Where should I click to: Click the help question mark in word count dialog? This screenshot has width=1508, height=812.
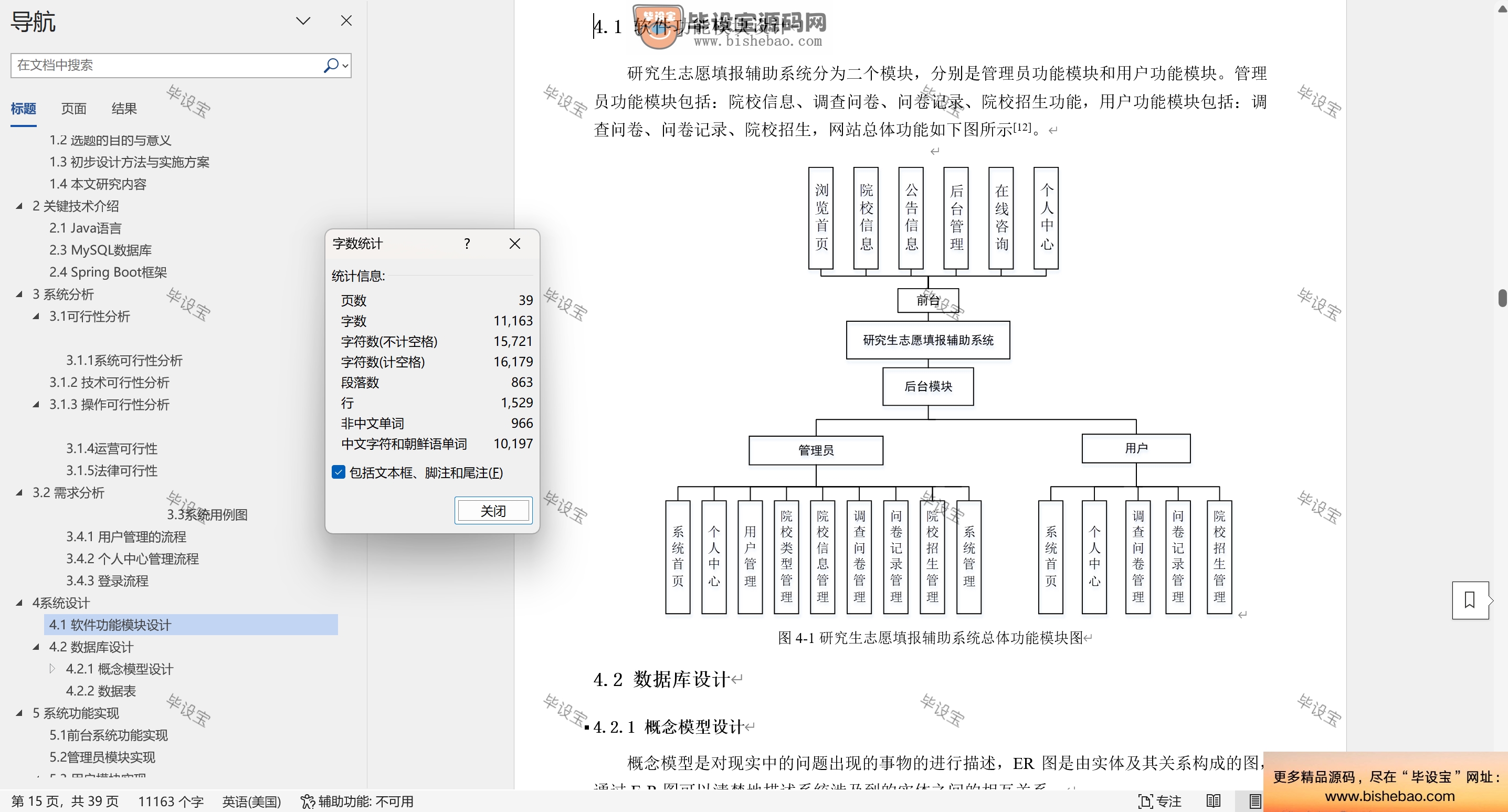(467, 244)
